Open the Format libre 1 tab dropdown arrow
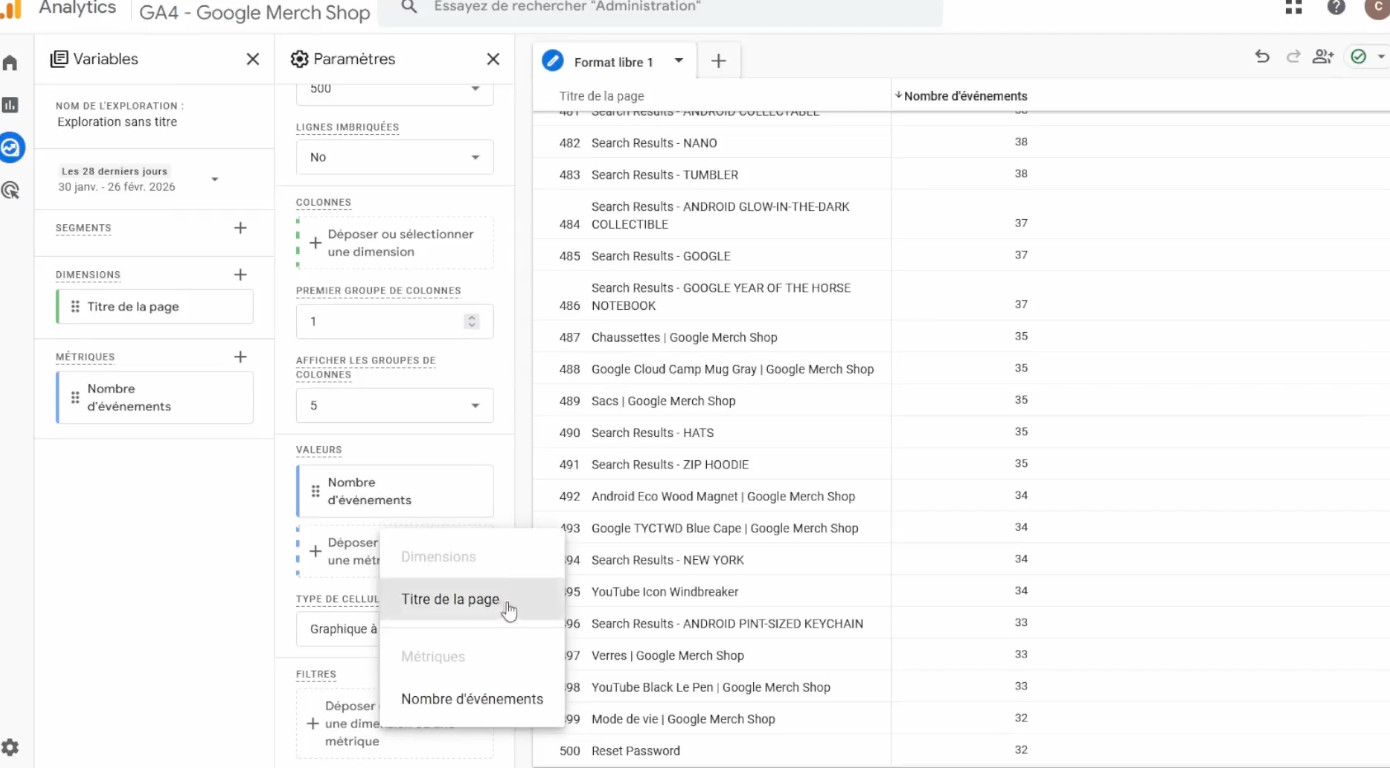 [679, 61]
